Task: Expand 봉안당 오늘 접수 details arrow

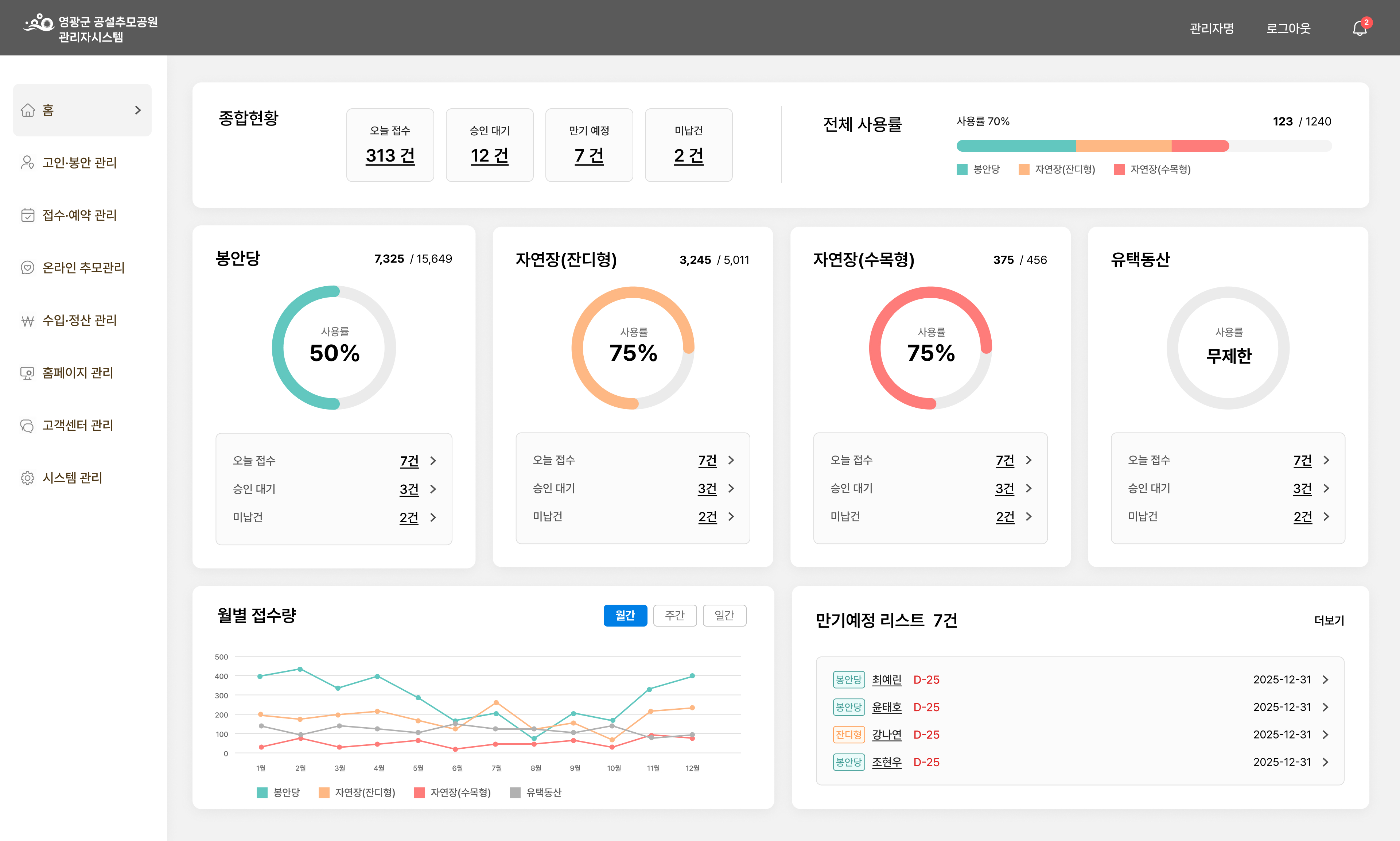Action: tap(434, 461)
